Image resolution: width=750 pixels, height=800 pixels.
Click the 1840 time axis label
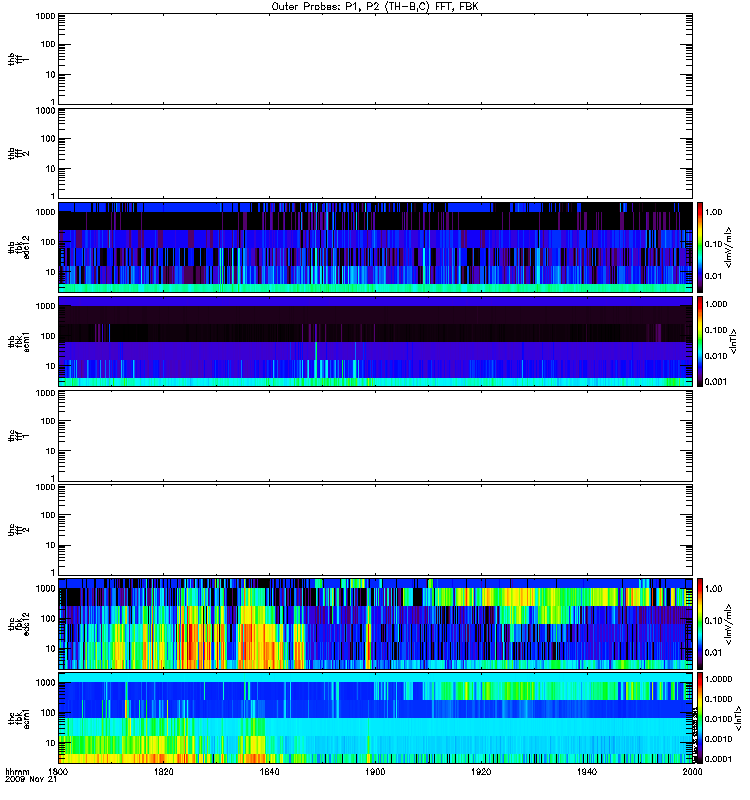pyautogui.click(x=269, y=771)
